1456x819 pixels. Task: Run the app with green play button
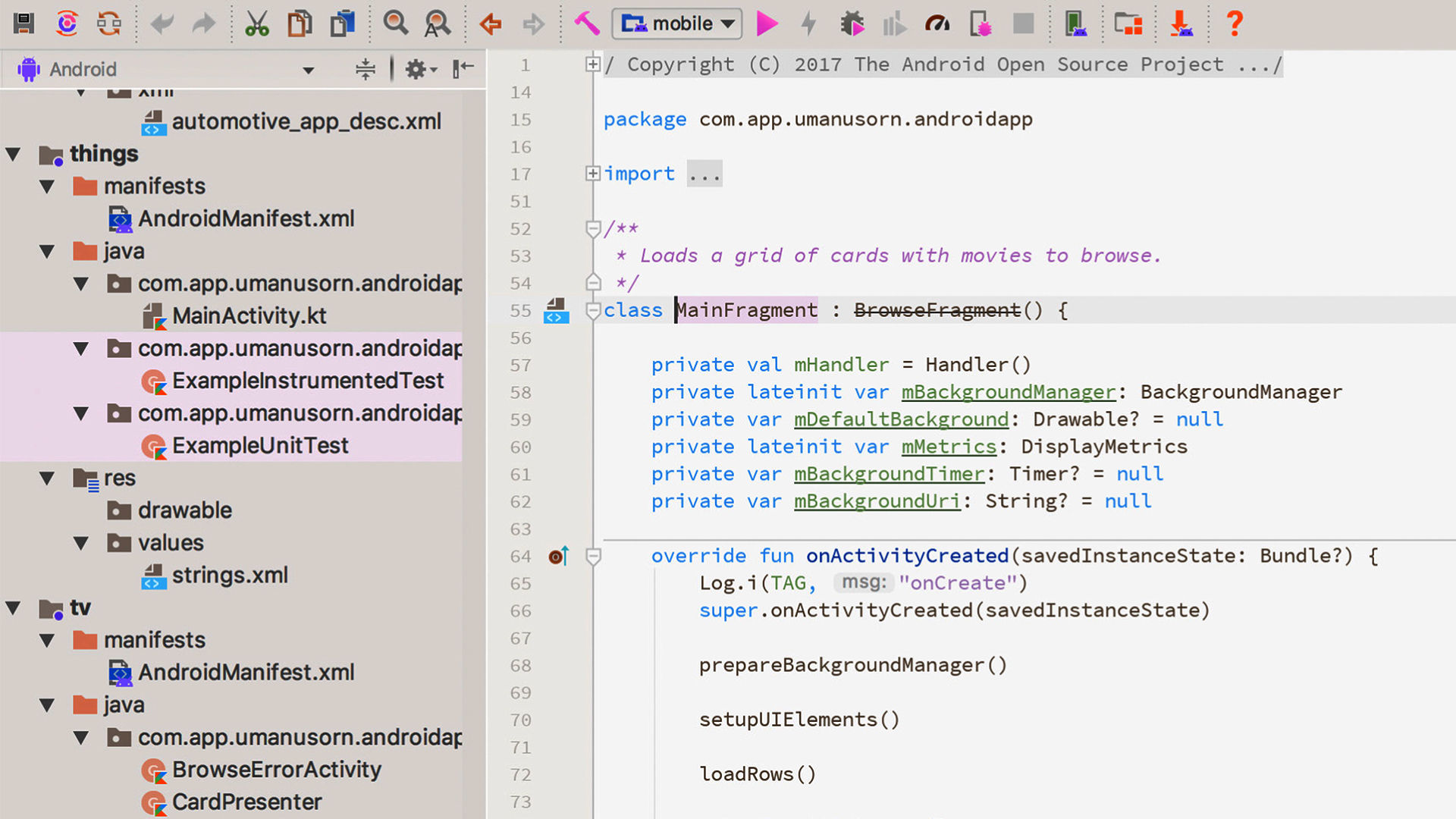click(x=767, y=24)
